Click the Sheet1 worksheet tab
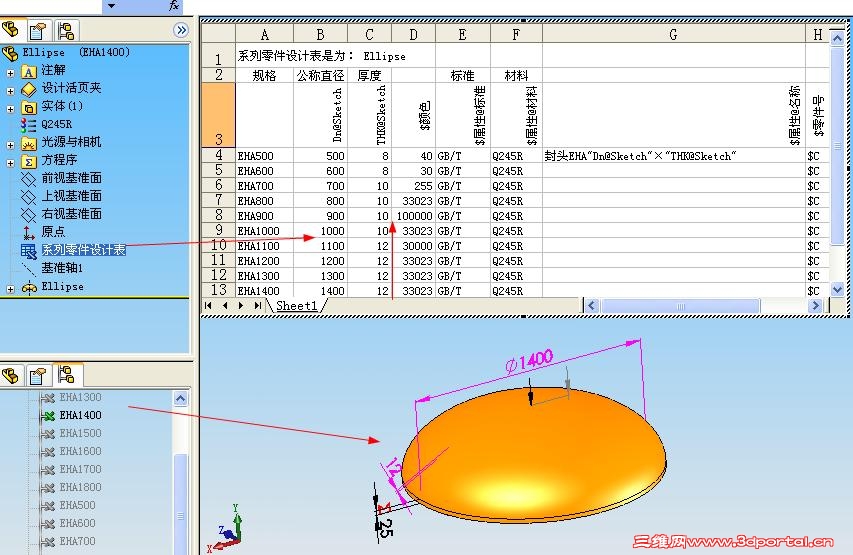The width and height of the screenshot is (853, 555). pyautogui.click(x=296, y=306)
